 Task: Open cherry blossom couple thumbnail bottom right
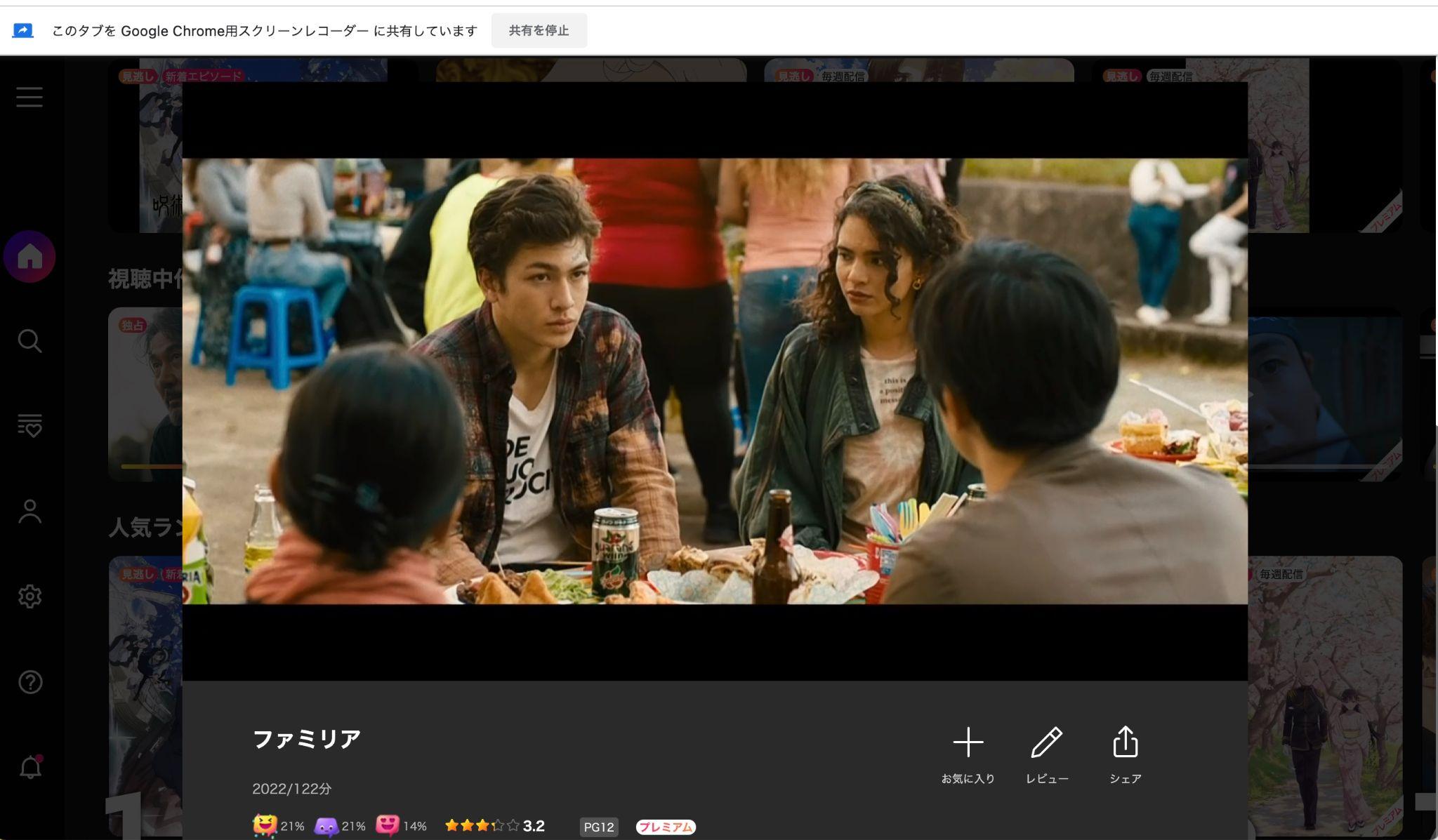[1325, 696]
